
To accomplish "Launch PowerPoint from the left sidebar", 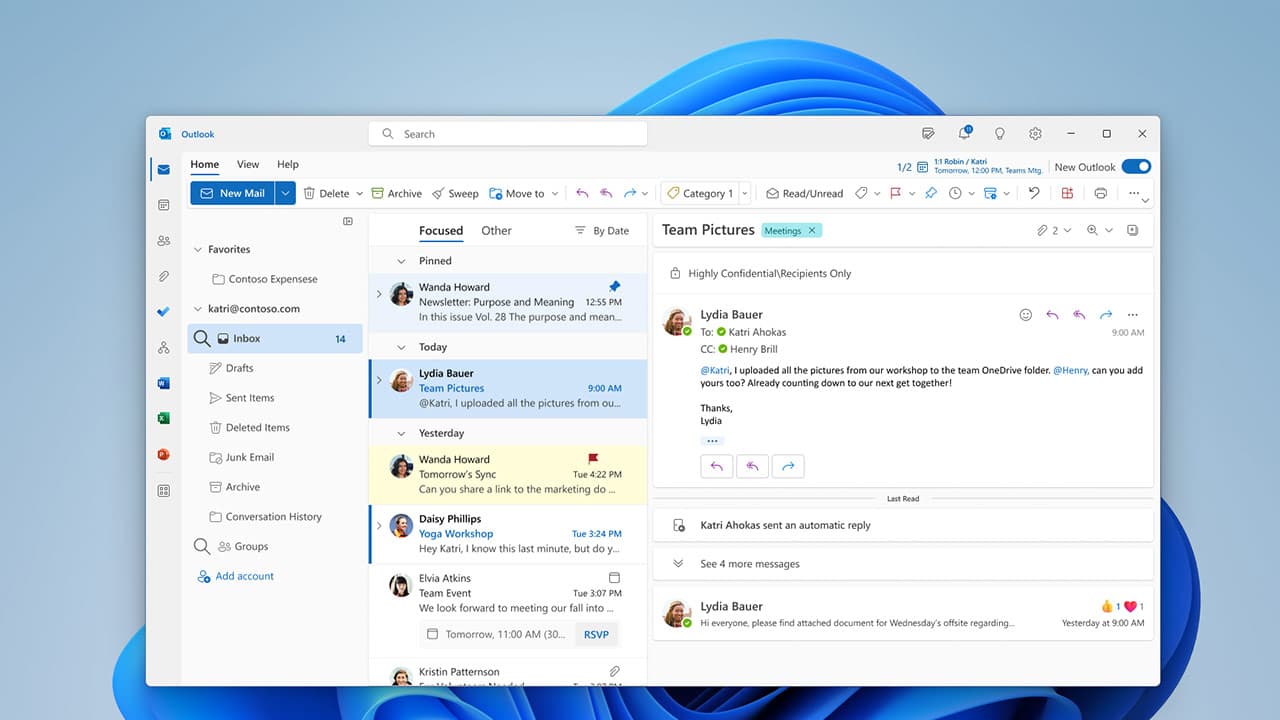I will [163, 454].
